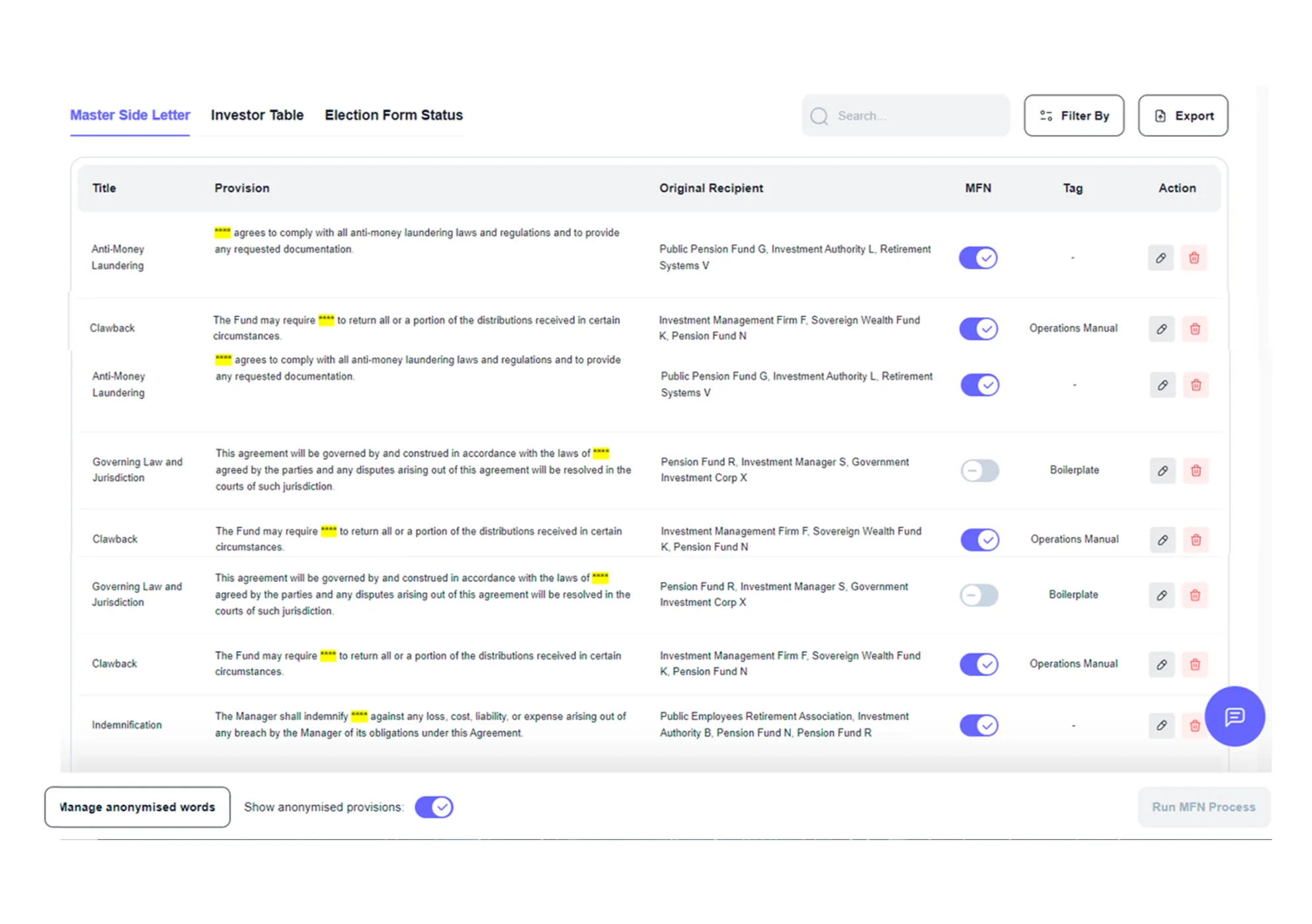Image resolution: width=1312 pixels, height=924 pixels.
Task: Click the second Boilerplate tag
Action: 1073,595
